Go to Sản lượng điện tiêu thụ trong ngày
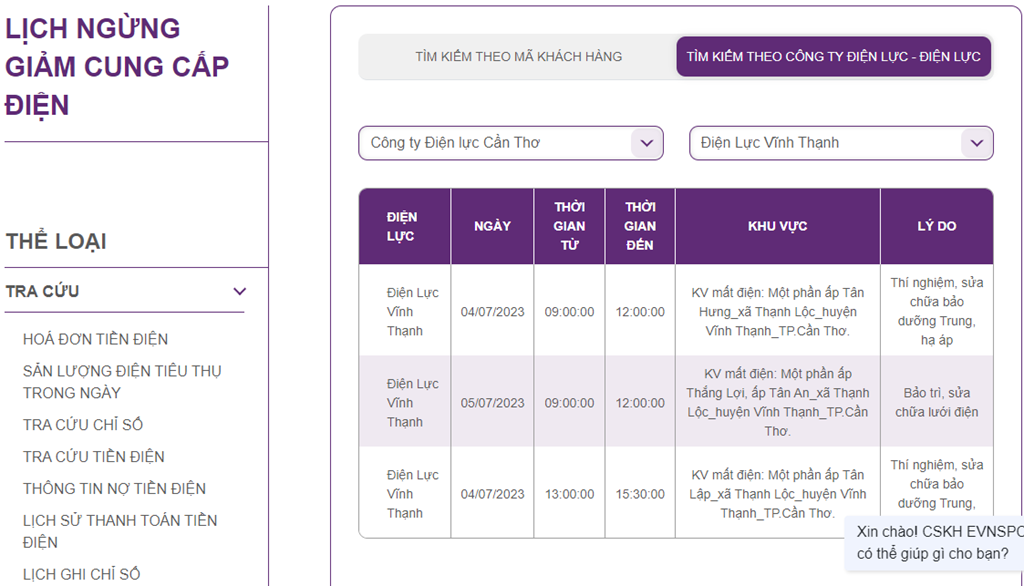 point(122,381)
